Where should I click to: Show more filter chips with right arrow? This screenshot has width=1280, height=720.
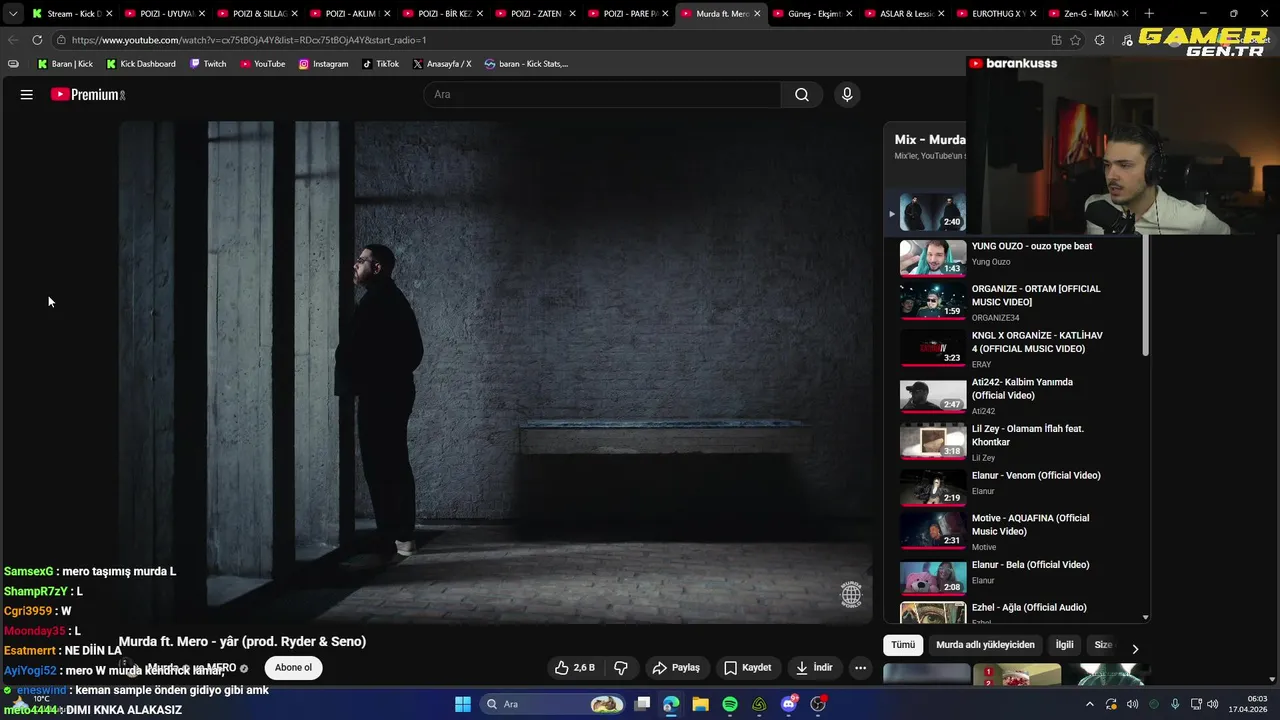[1135, 648]
